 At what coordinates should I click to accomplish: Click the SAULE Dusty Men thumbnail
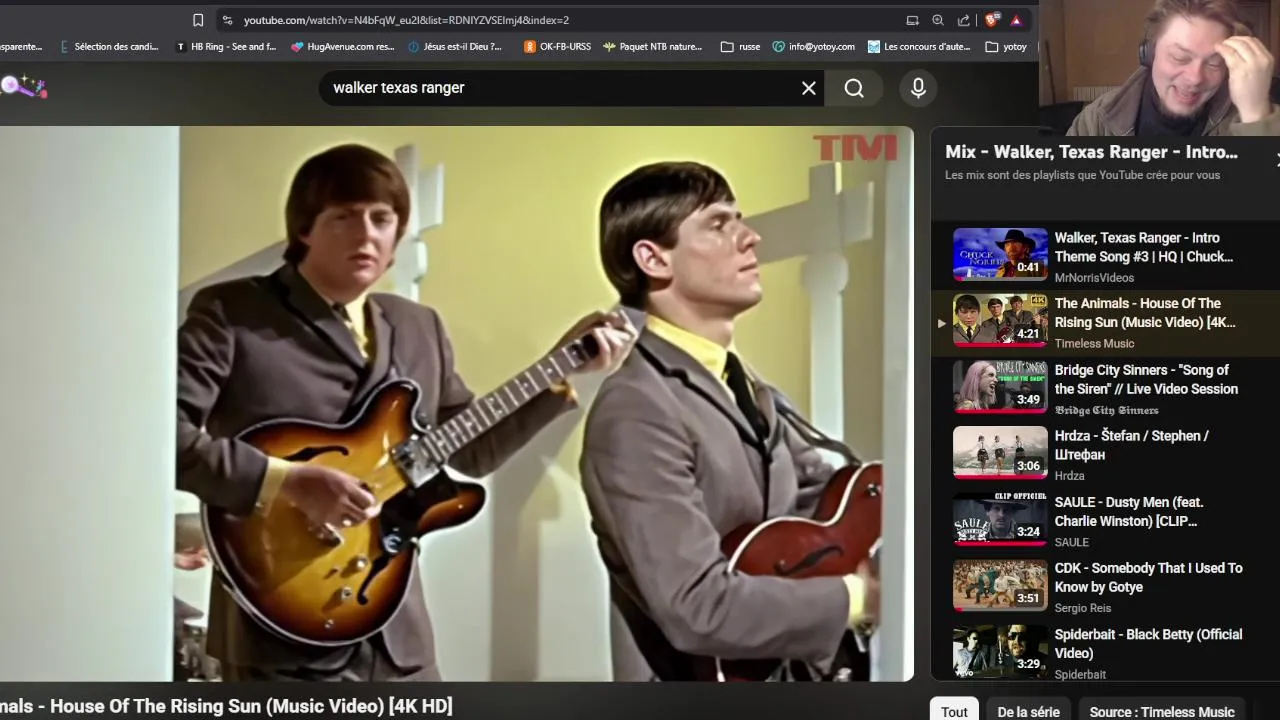tap(1000, 518)
